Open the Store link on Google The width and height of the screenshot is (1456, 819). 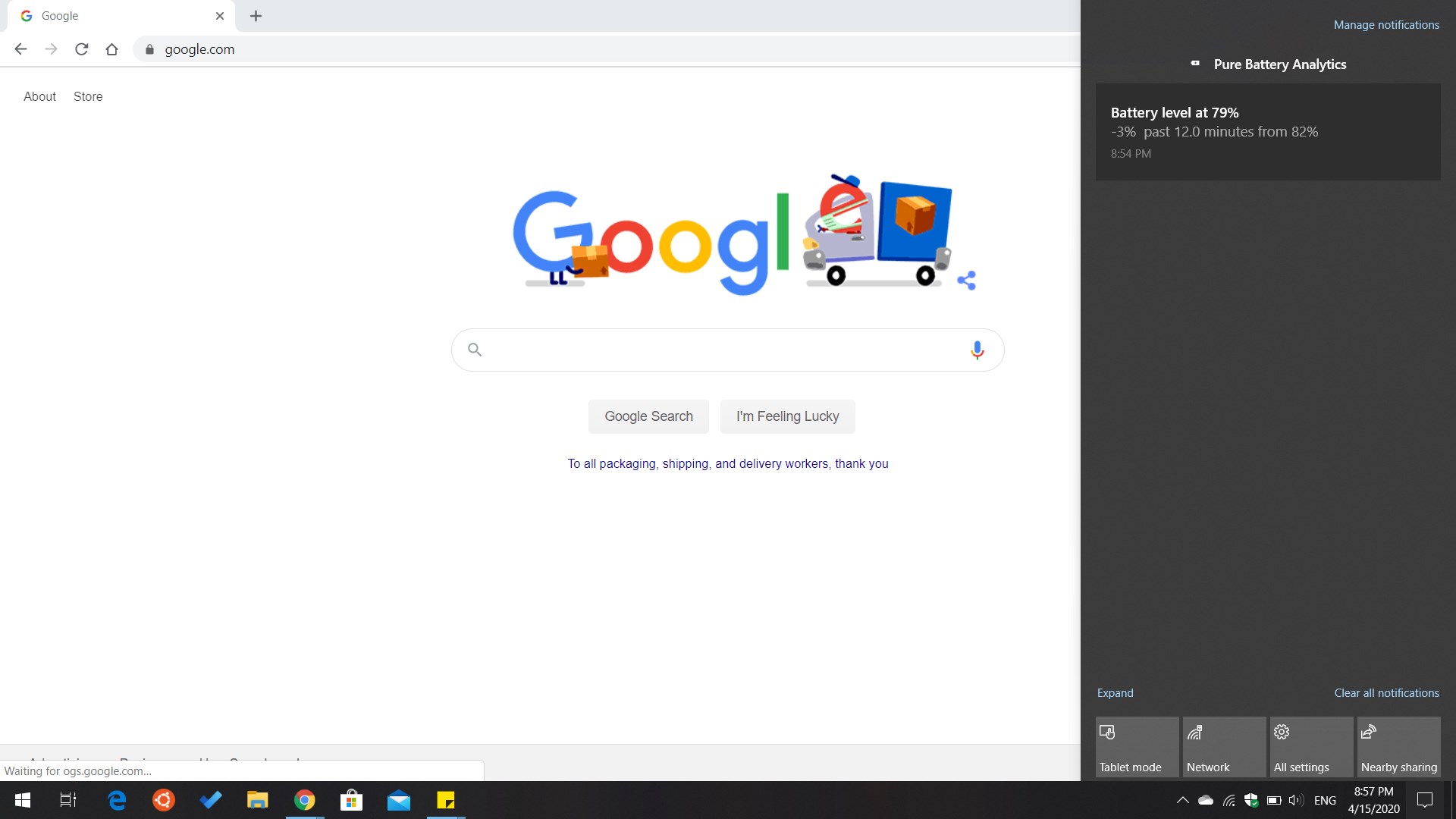pos(88,96)
